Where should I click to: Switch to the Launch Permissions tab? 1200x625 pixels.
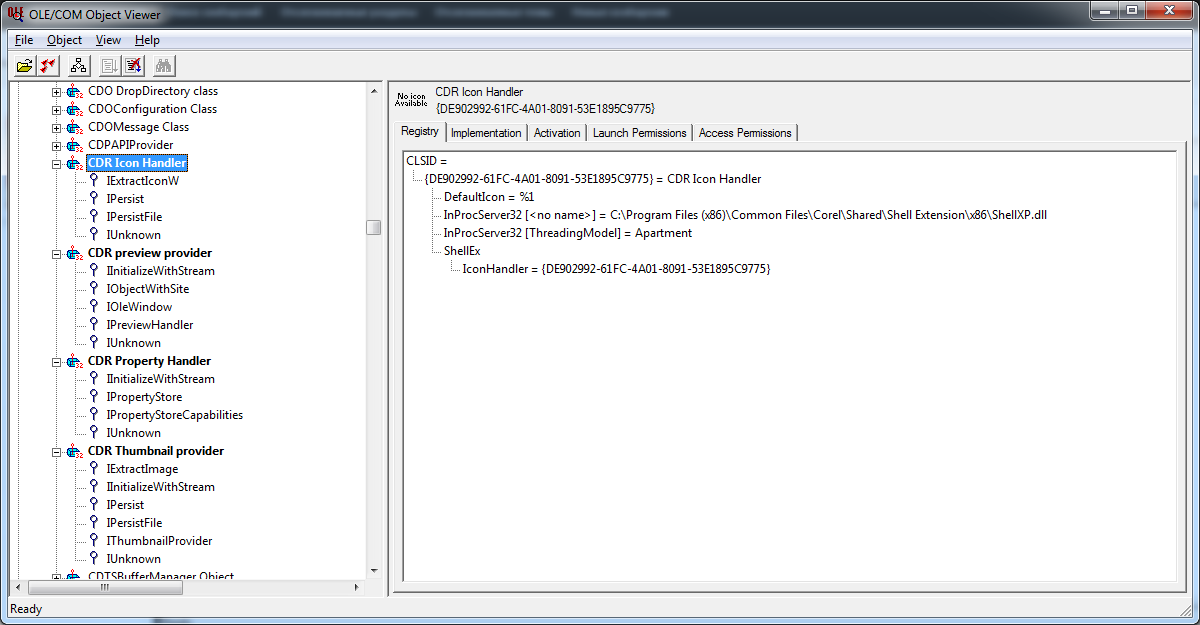click(640, 133)
